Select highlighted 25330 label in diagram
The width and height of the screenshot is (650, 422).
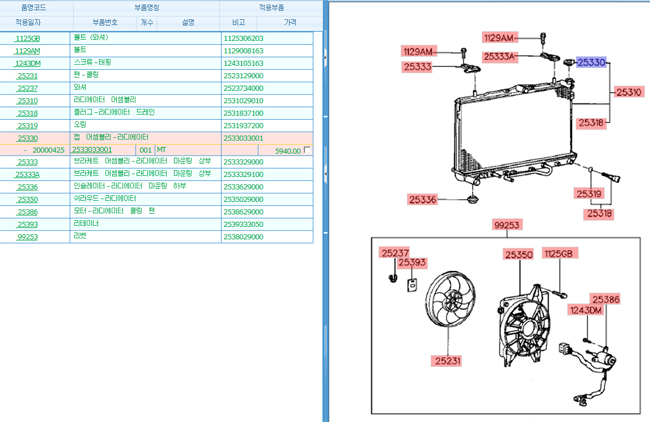click(x=592, y=63)
